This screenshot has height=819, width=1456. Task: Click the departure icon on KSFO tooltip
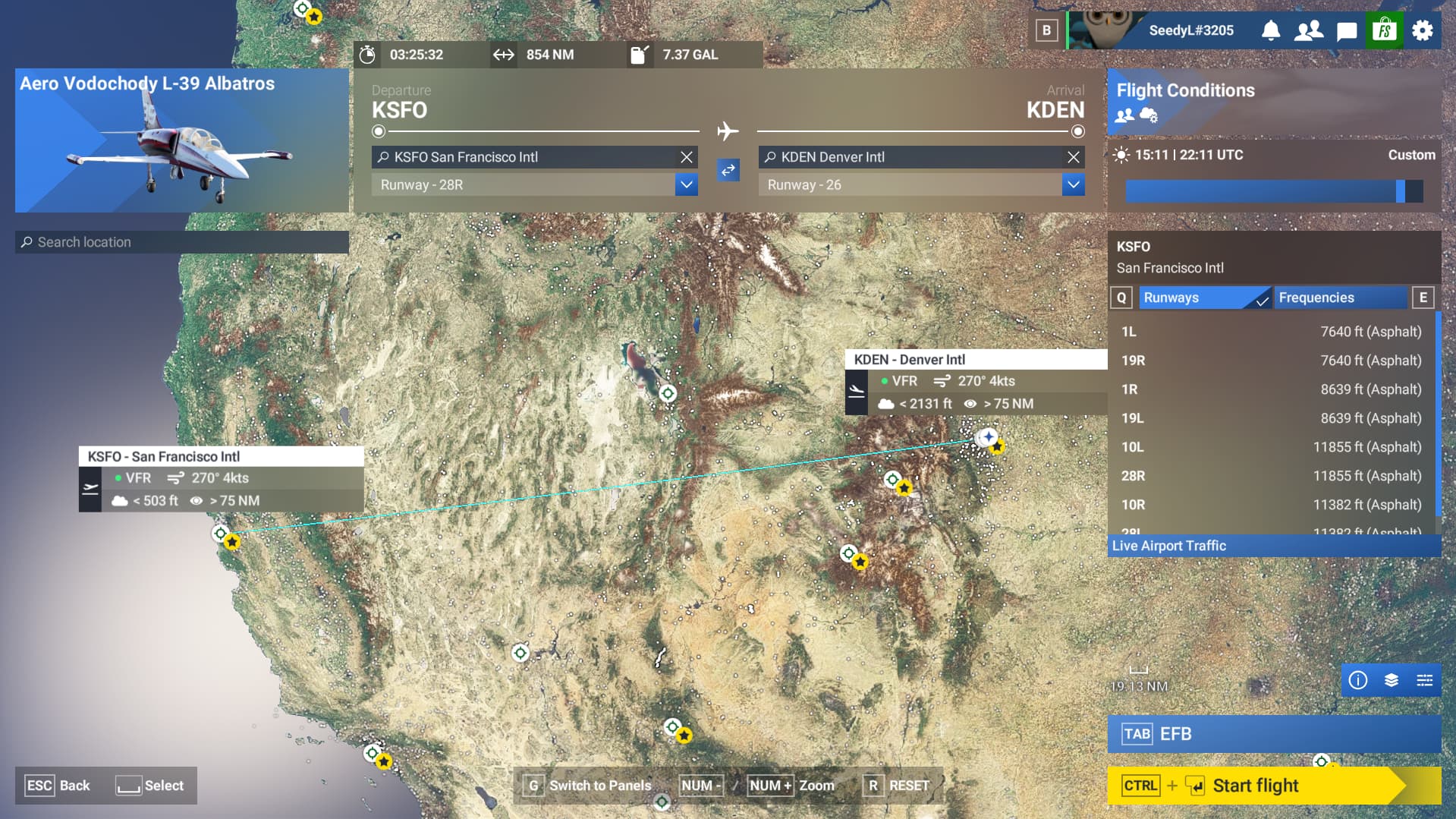[x=90, y=490]
